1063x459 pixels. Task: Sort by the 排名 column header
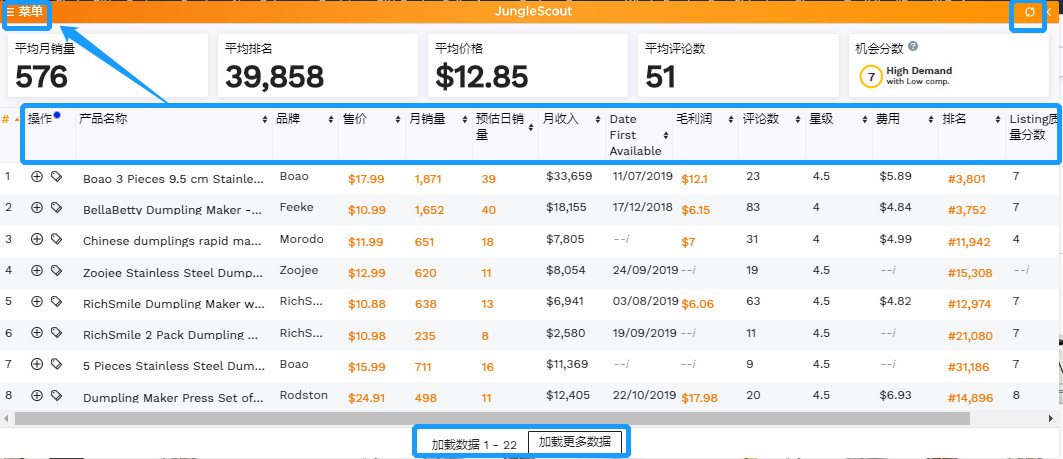tap(954, 119)
